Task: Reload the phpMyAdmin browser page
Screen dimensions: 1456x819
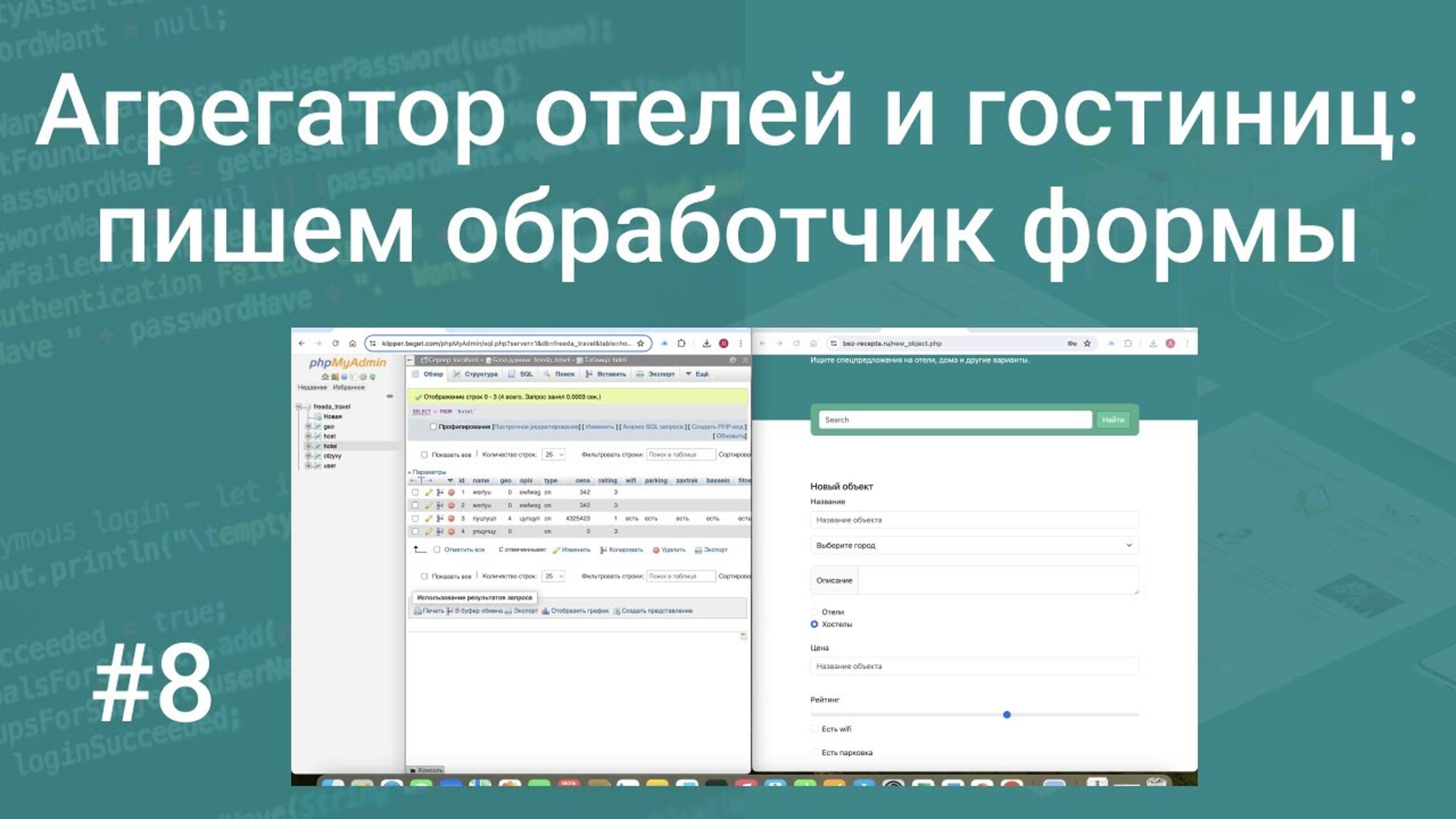Action: tap(336, 344)
